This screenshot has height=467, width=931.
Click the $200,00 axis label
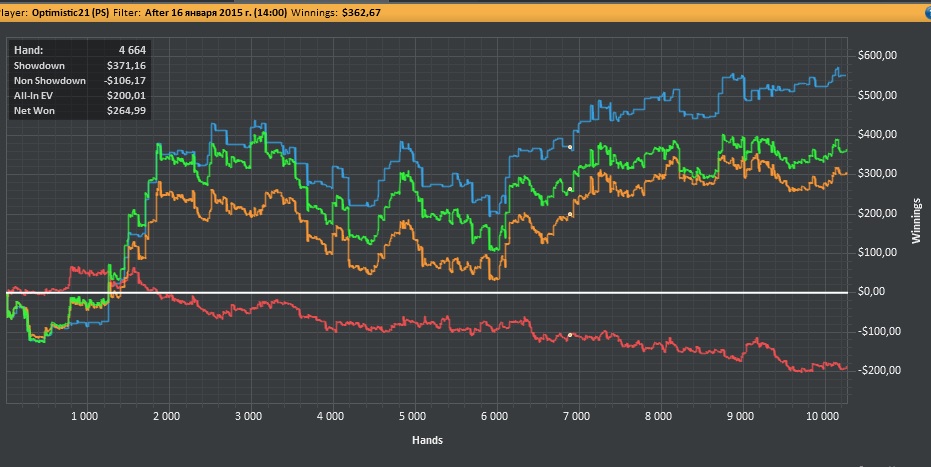coord(877,214)
